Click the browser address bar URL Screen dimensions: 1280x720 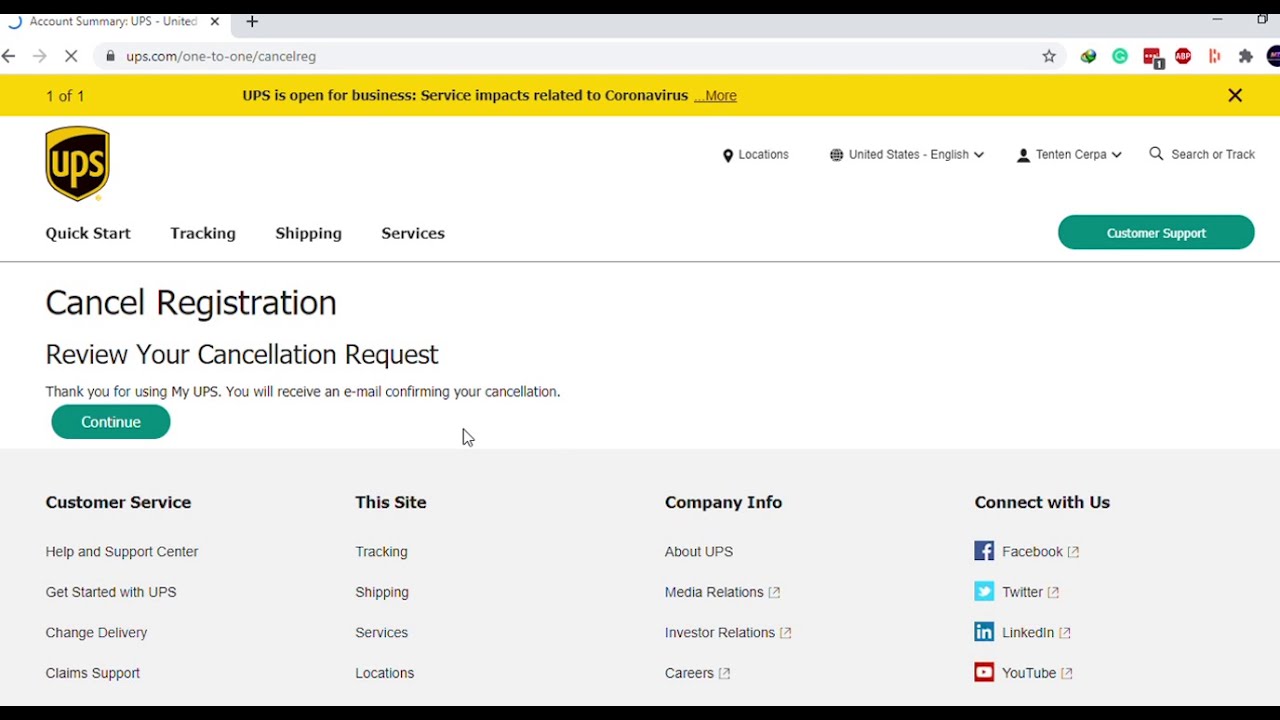221,57
